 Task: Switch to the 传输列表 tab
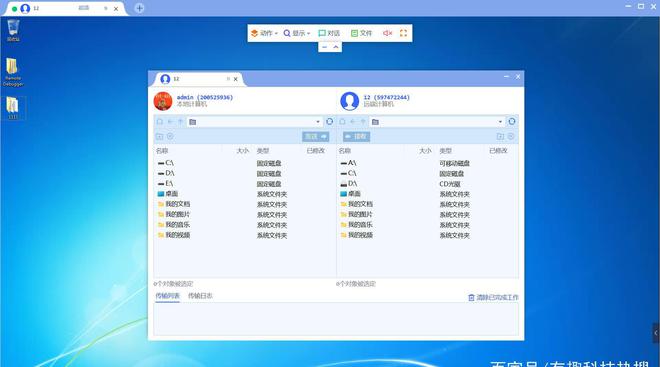pyautogui.click(x=168, y=296)
